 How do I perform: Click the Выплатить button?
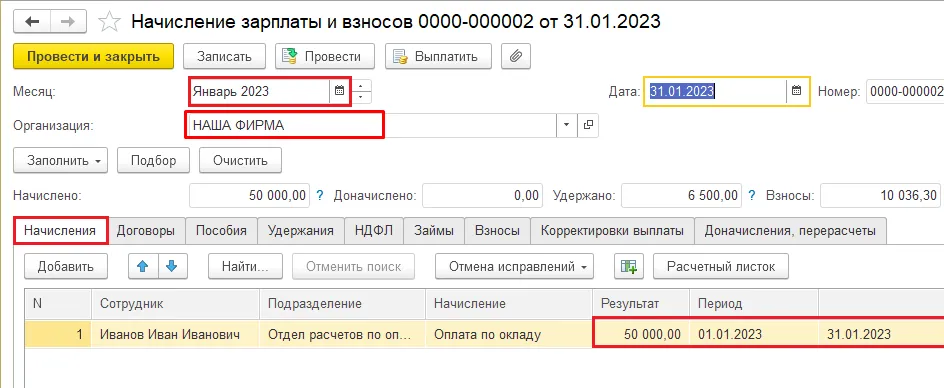438,57
